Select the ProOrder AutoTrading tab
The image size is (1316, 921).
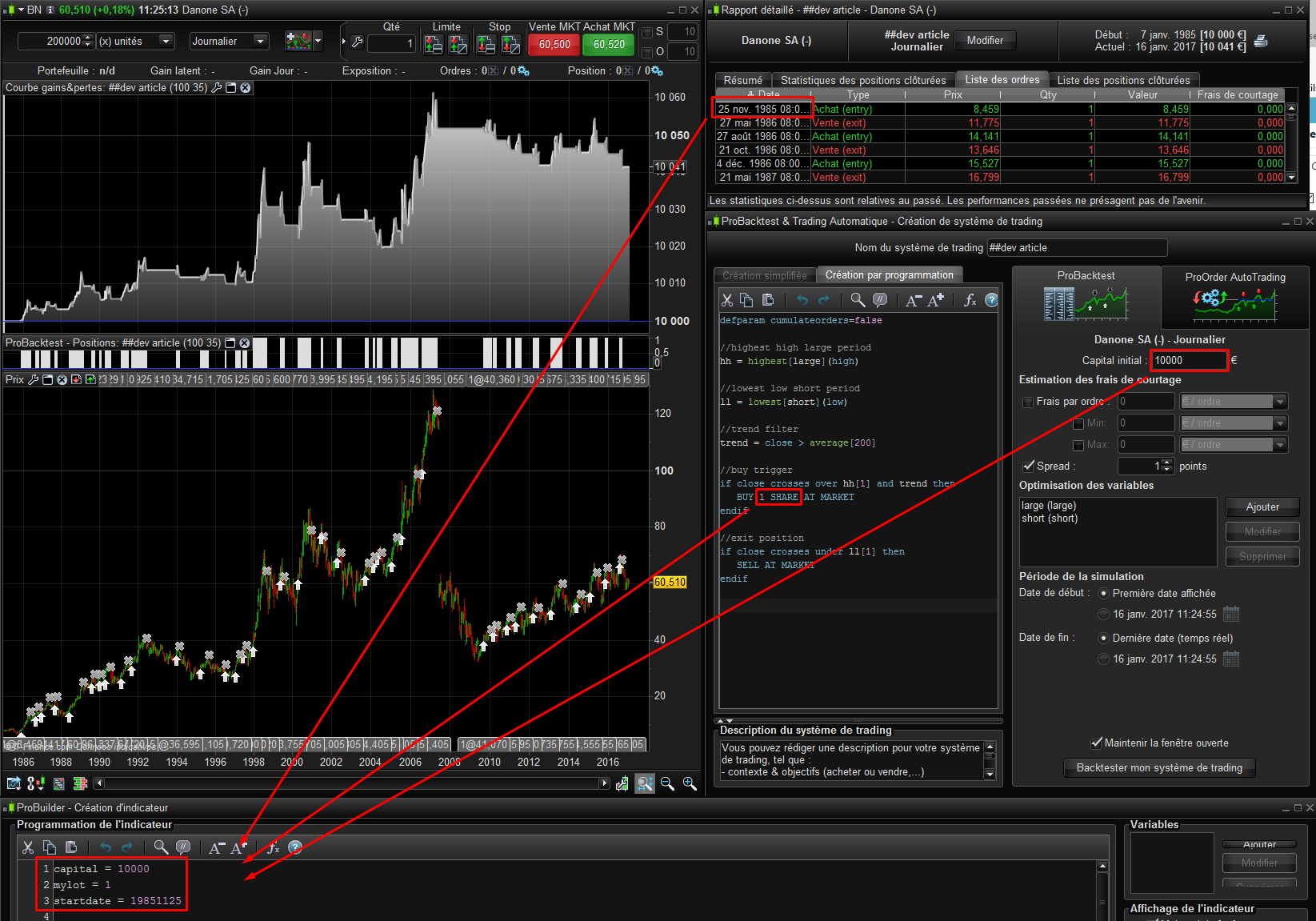coord(1235,296)
